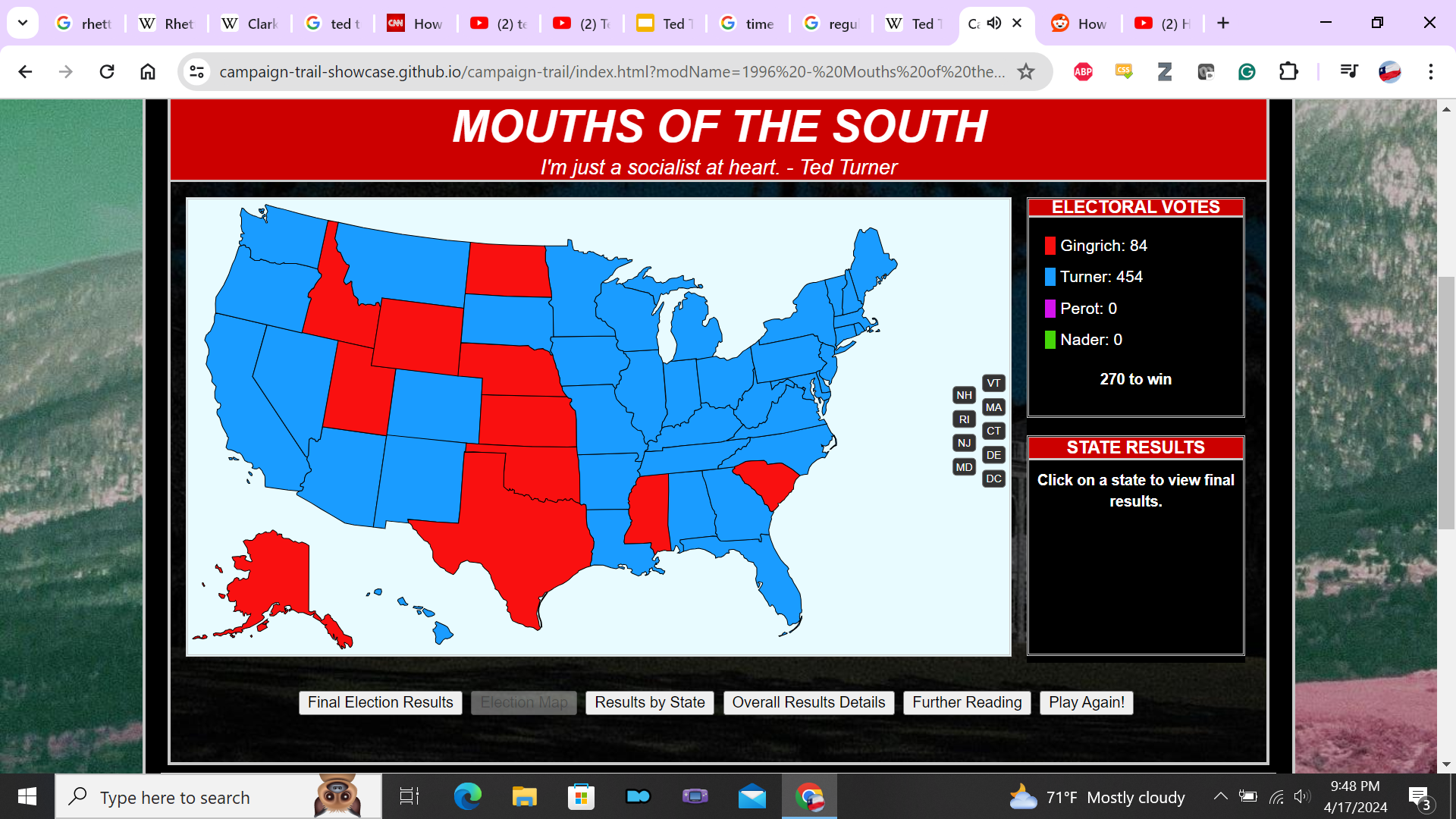Viewport: 1456px width, 819px height.
Task: Open File Explorer from the taskbar
Action: pos(524,796)
